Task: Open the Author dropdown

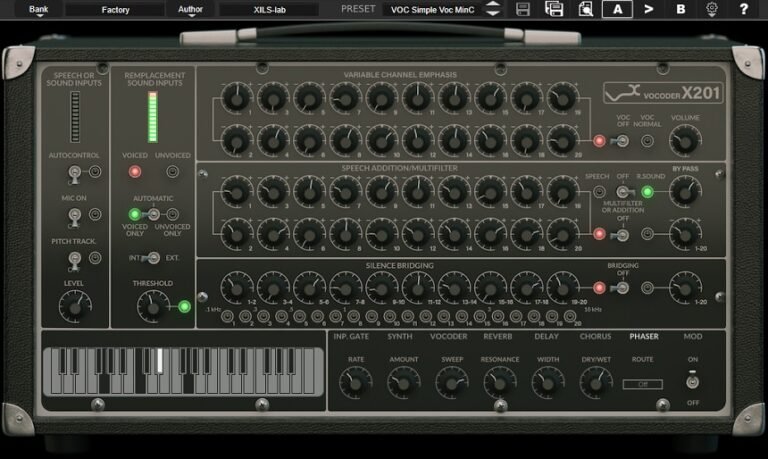Action: [x=191, y=9]
